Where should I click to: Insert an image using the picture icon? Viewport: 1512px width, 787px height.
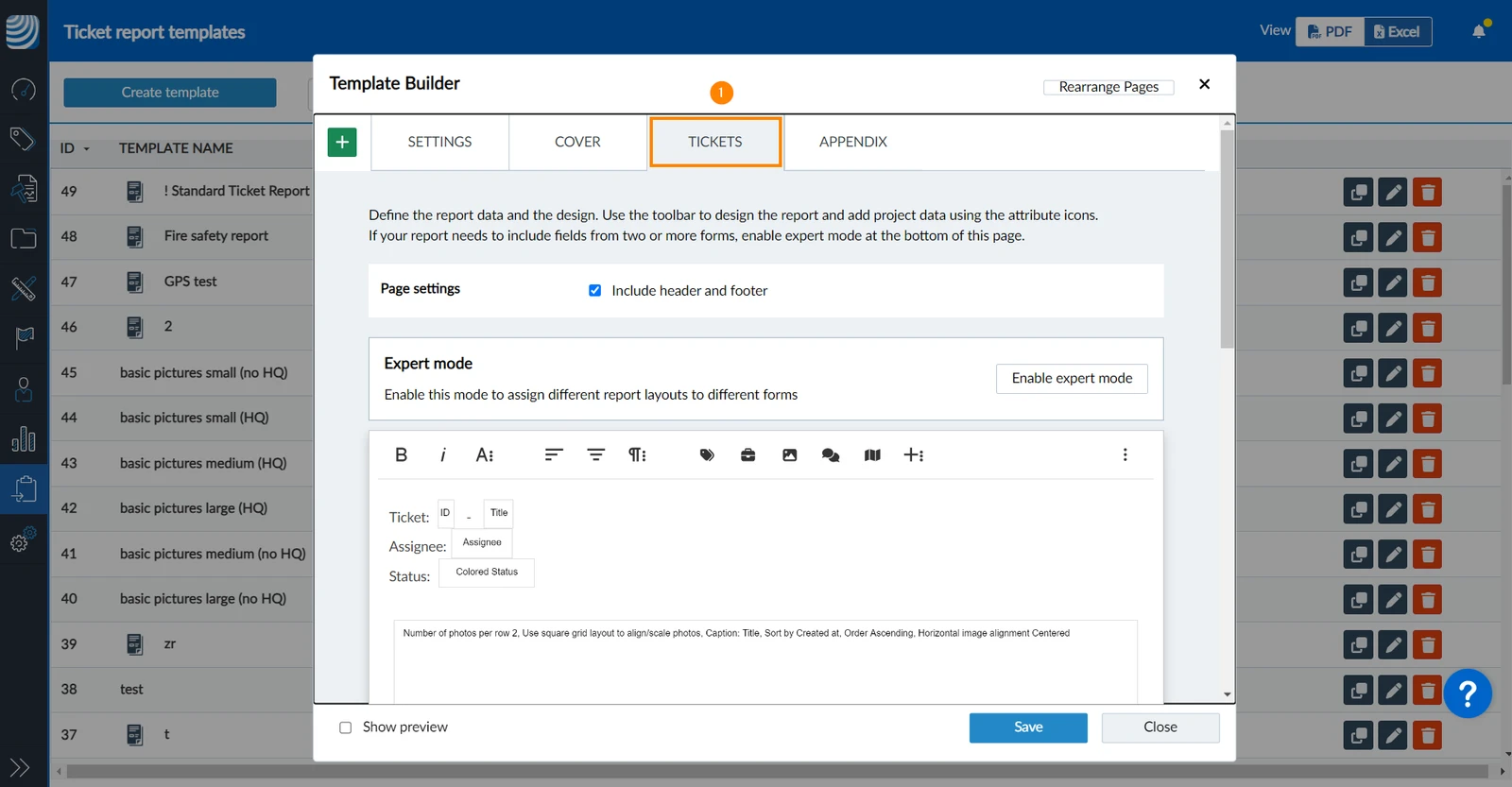click(x=789, y=454)
